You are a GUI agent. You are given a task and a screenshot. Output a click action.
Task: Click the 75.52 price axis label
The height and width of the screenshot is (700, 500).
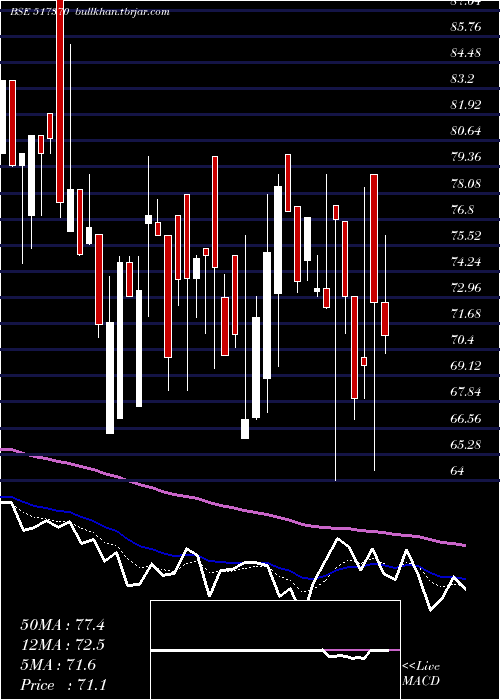[466, 236]
